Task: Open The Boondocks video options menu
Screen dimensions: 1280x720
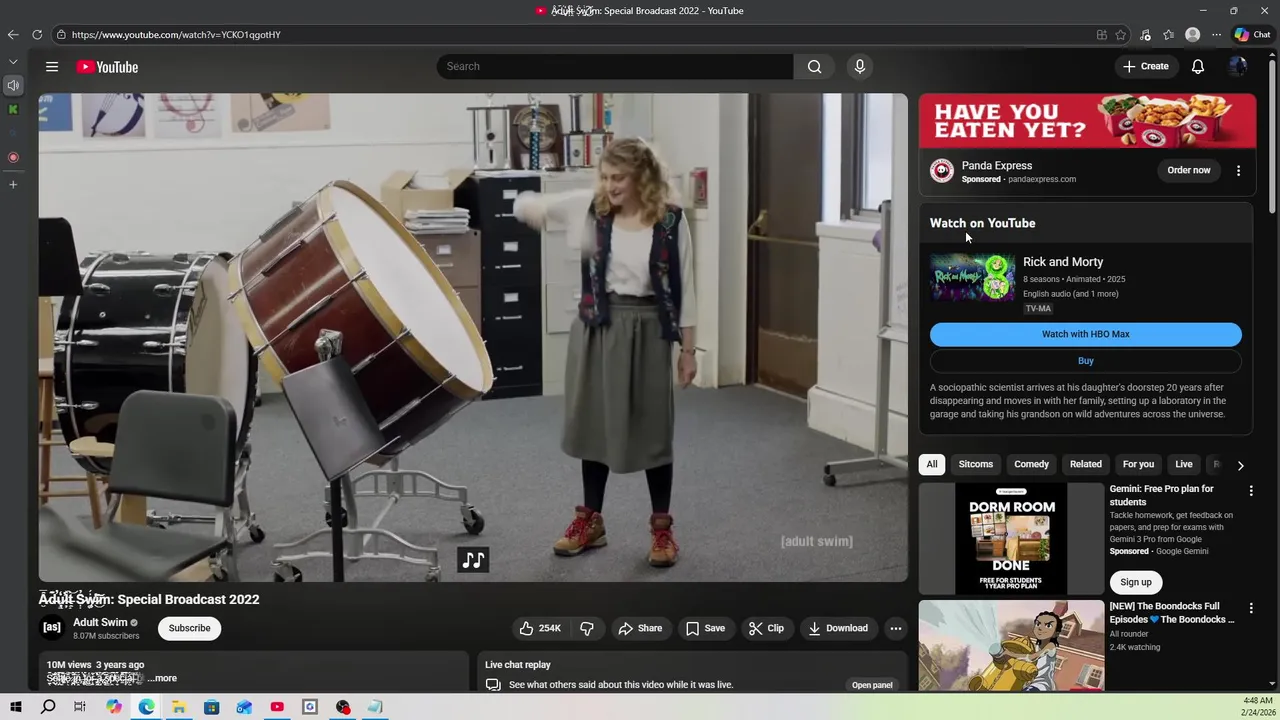Action: (1250, 608)
